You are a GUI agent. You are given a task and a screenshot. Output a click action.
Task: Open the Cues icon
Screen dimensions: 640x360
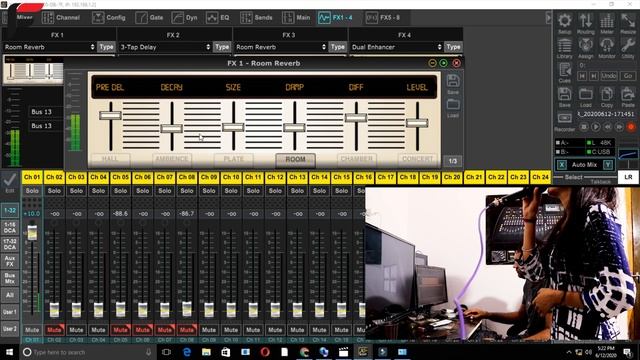565,73
